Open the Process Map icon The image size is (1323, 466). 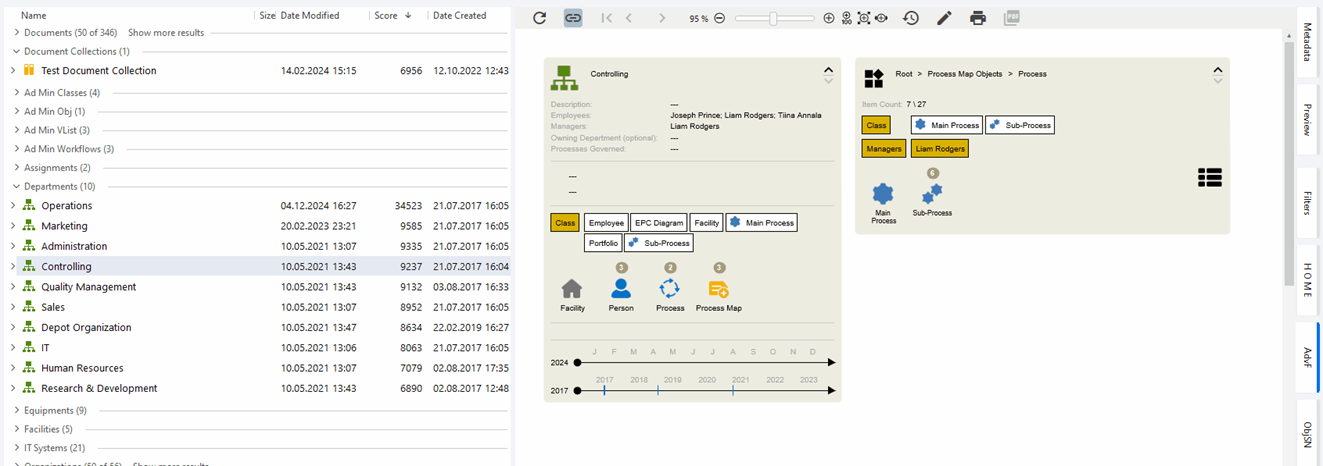718,289
